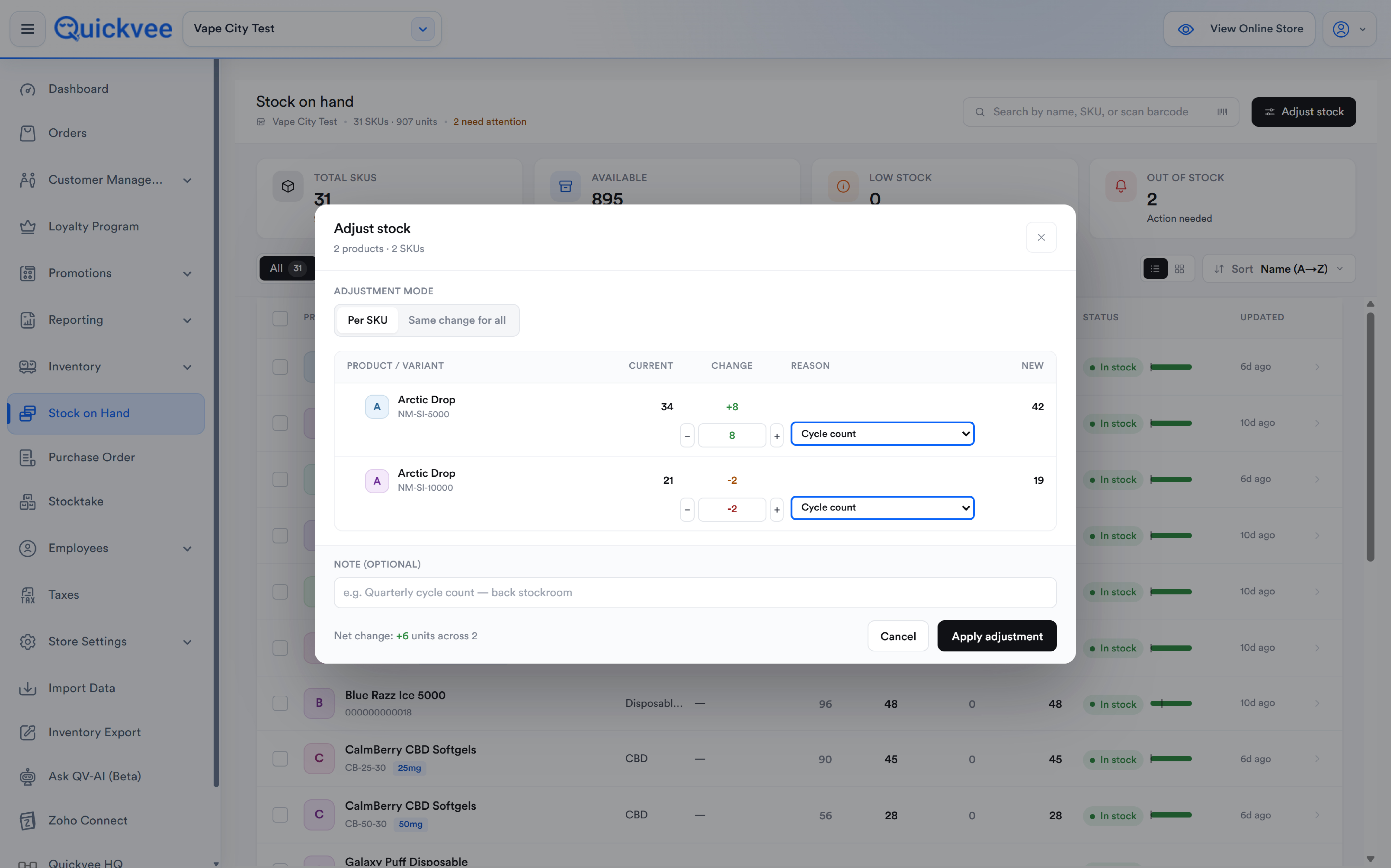The width and height of the screenshot is (1391, 868).
Task: Click the Inventory Export icon
Action: click(27, 733)
